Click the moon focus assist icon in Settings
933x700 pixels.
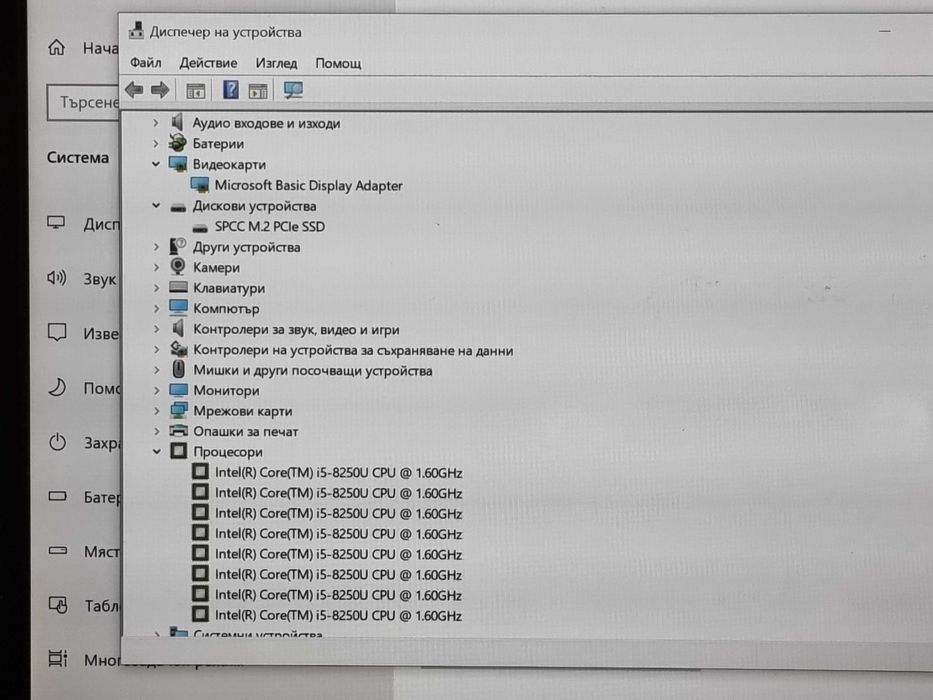(x=57, y=387)
